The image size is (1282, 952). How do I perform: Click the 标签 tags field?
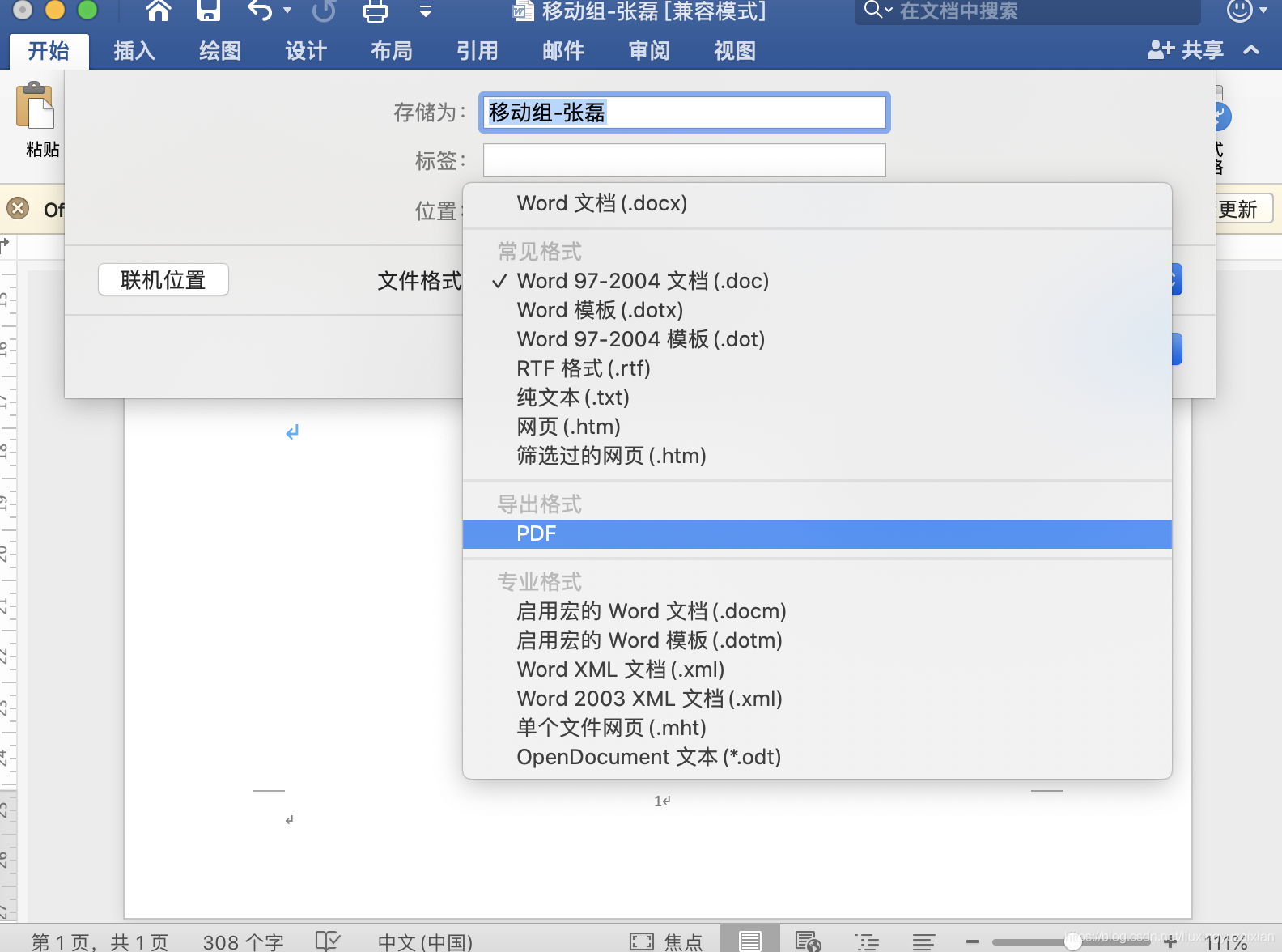(x=685, y=160)
